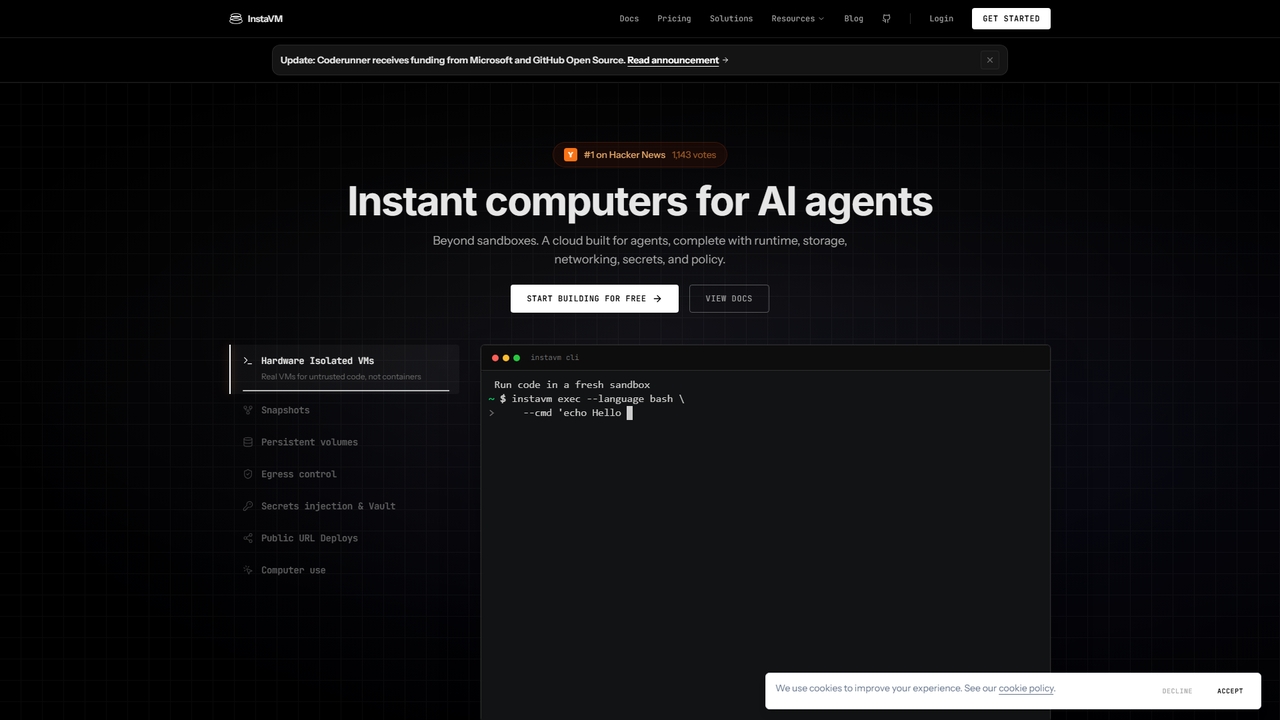Select Secrets injection & Vault tab
This screenshot has width=1280, height=720.
344,506
